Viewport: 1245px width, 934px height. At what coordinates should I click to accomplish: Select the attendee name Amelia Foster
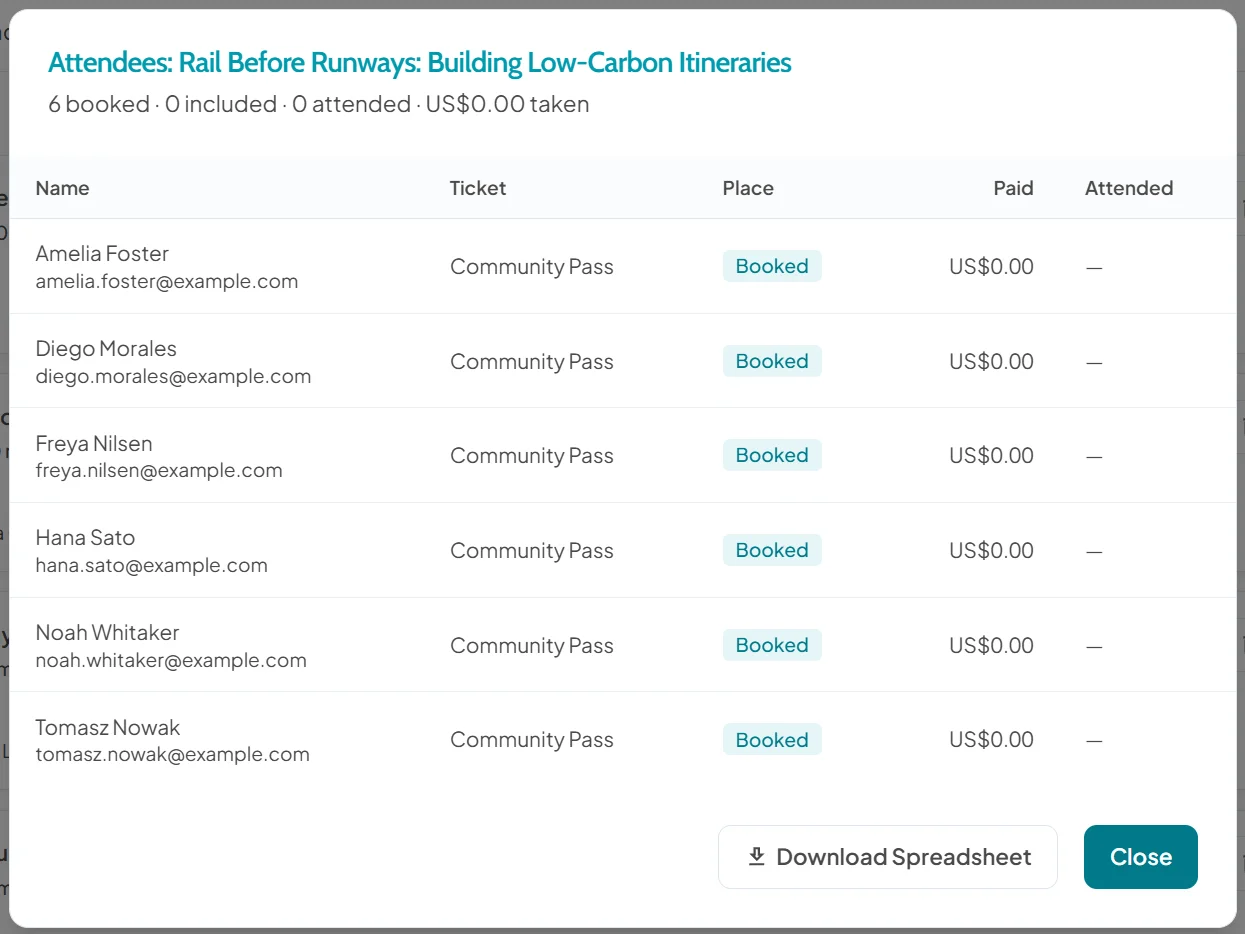[102, 254]
